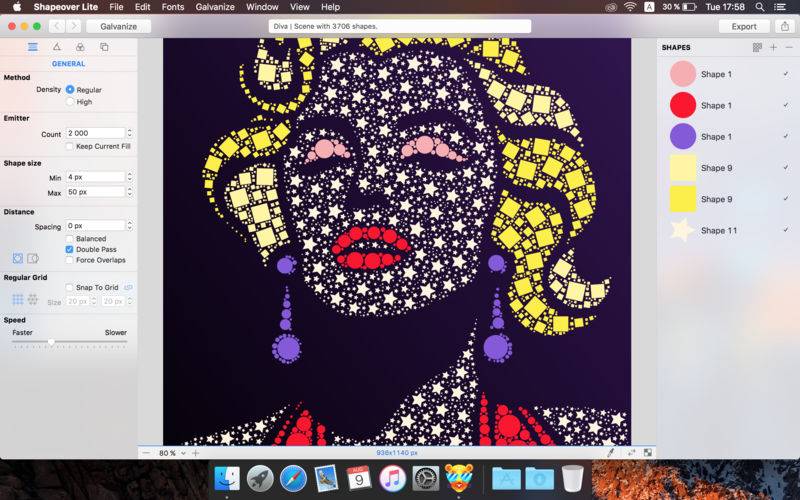
Task: Click the Count input field showing 2 000
Action: [95, 133]
